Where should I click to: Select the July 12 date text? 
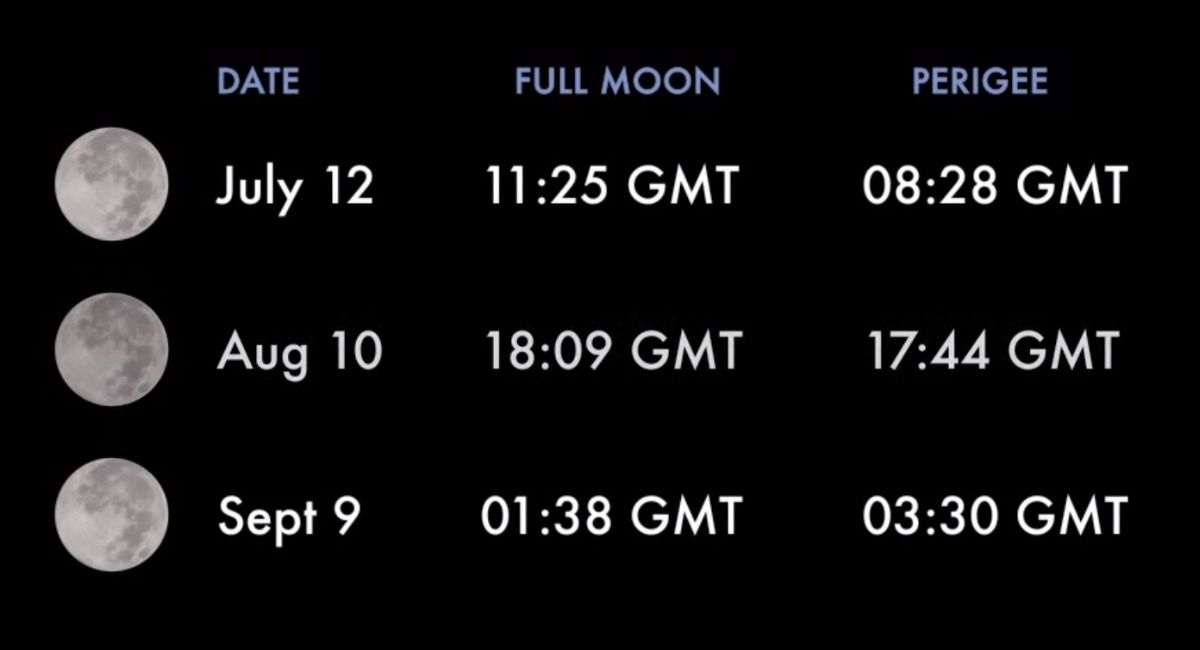pos(295,188)
